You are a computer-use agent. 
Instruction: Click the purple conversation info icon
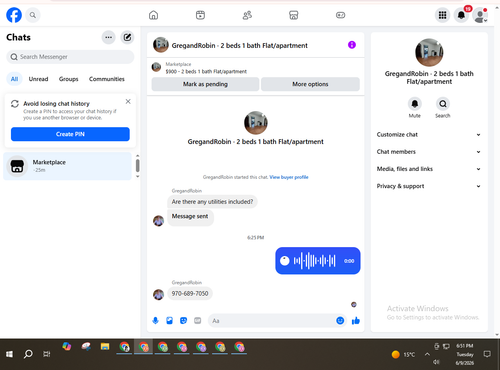pos(352,45)
